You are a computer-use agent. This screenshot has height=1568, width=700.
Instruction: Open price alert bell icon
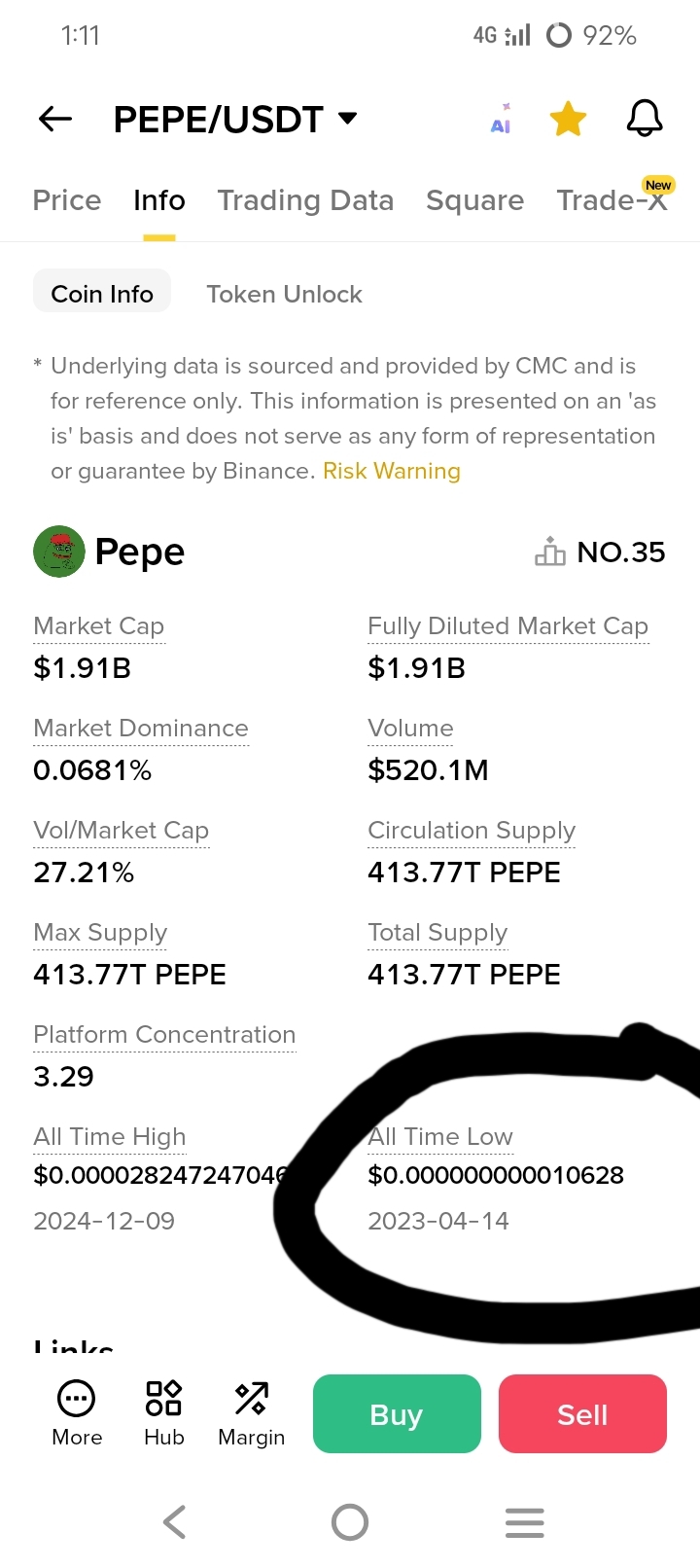644,119
